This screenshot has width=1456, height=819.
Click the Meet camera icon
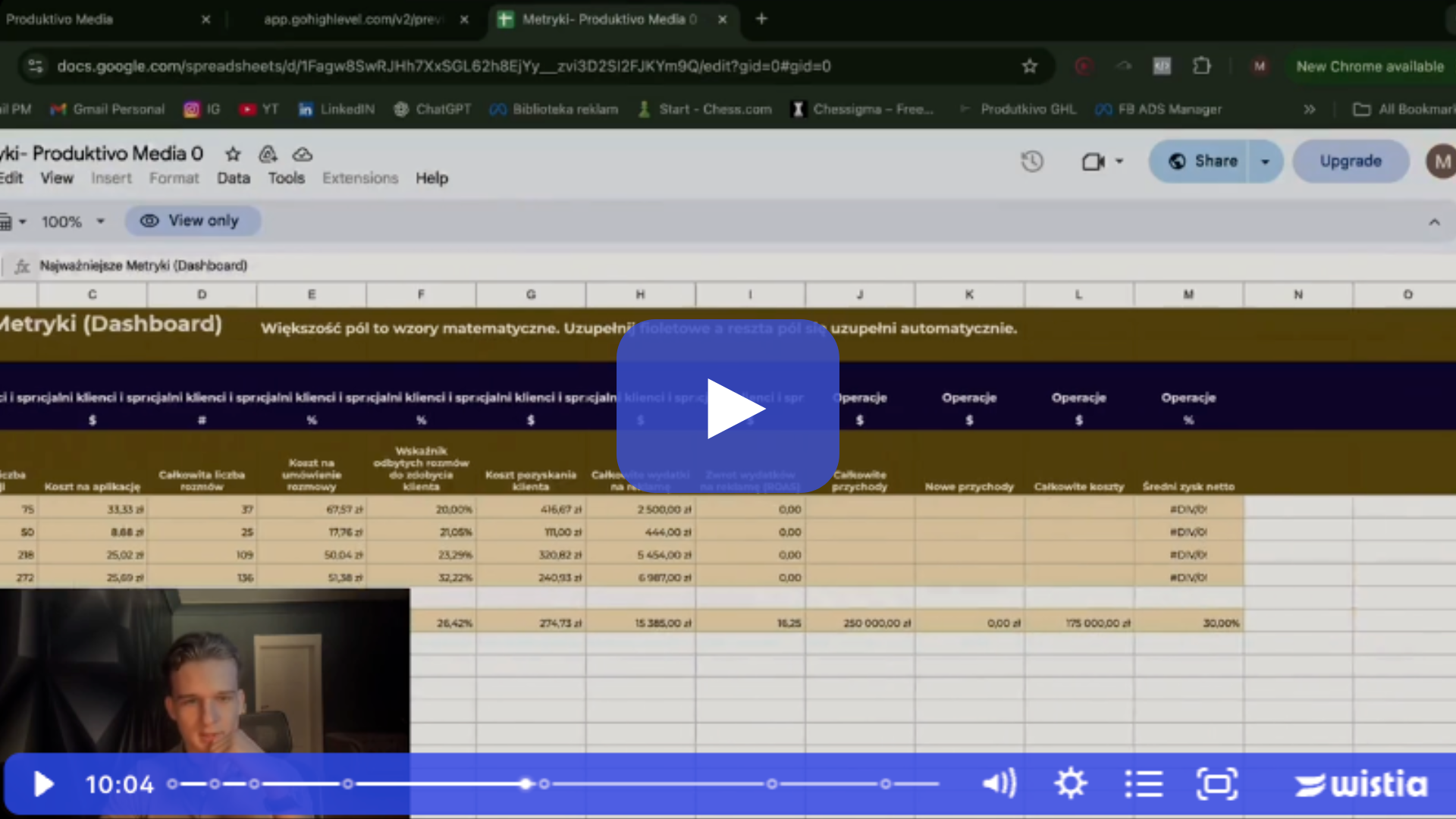pos(1093,161)
